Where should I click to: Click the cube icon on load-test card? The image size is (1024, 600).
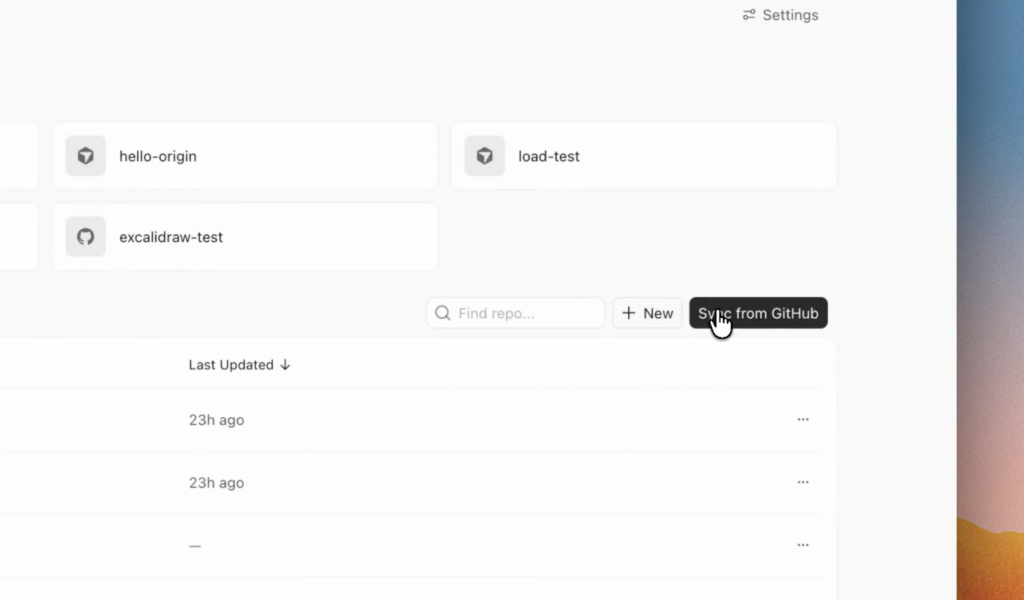pyautogui.click(x=485, y=156)
